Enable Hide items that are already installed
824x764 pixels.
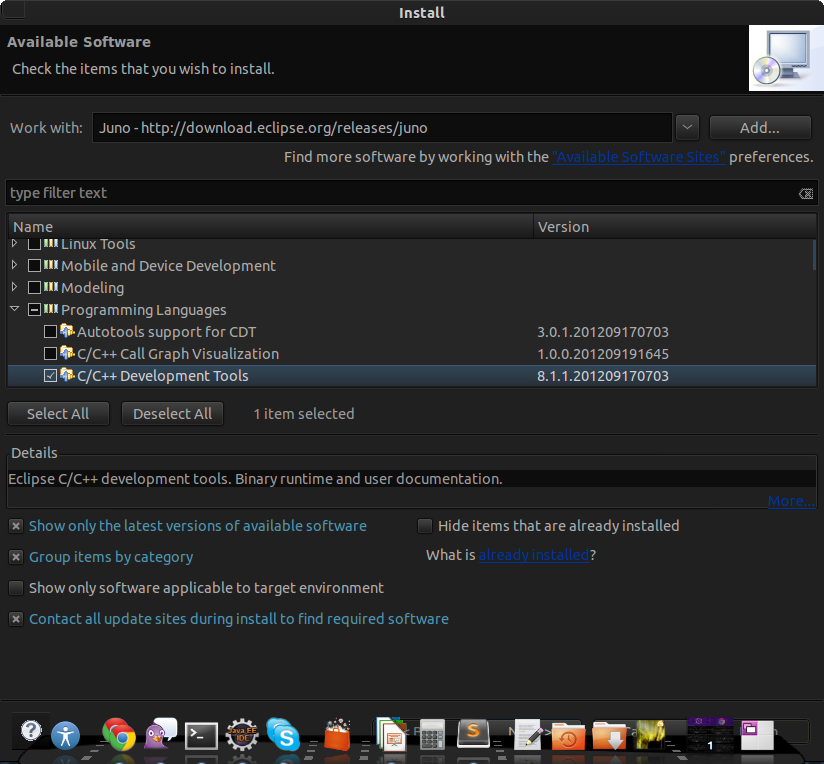pyautogui.click(x=424, y=526)
